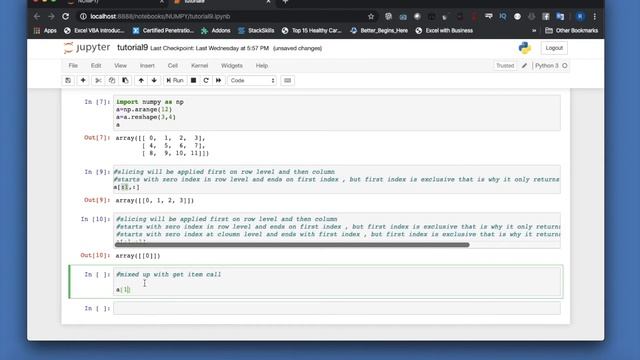Click the Out[10] array([[0]]) output

click(138, 256)
